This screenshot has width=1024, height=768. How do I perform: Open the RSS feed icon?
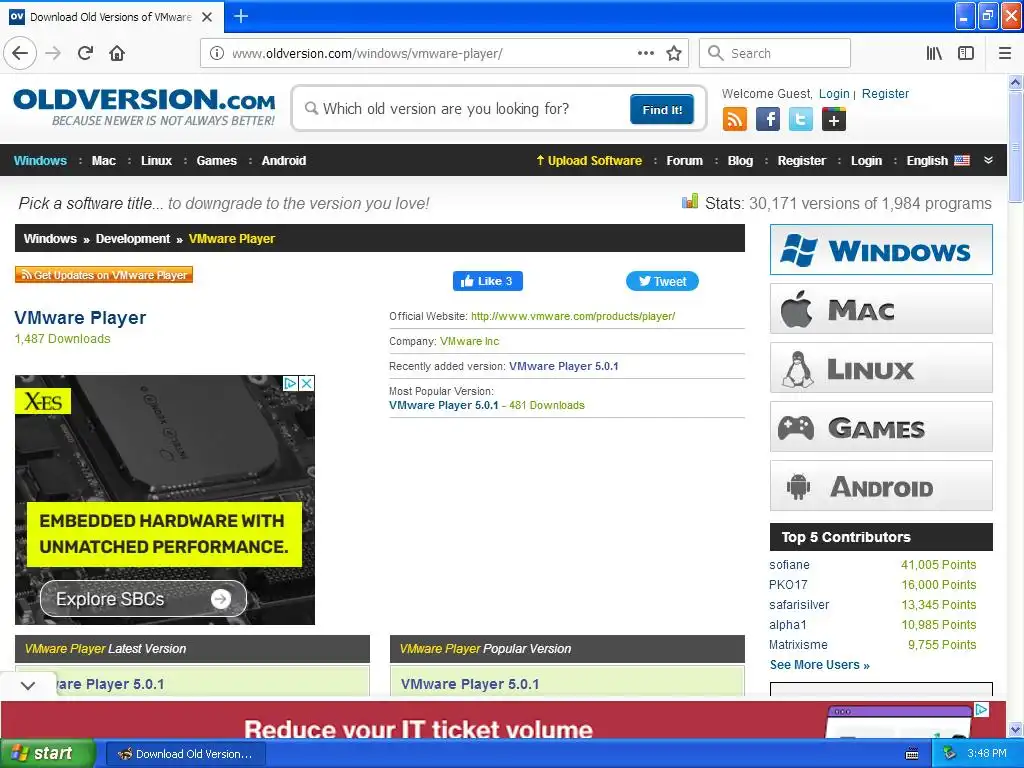(x=735, y=120)
